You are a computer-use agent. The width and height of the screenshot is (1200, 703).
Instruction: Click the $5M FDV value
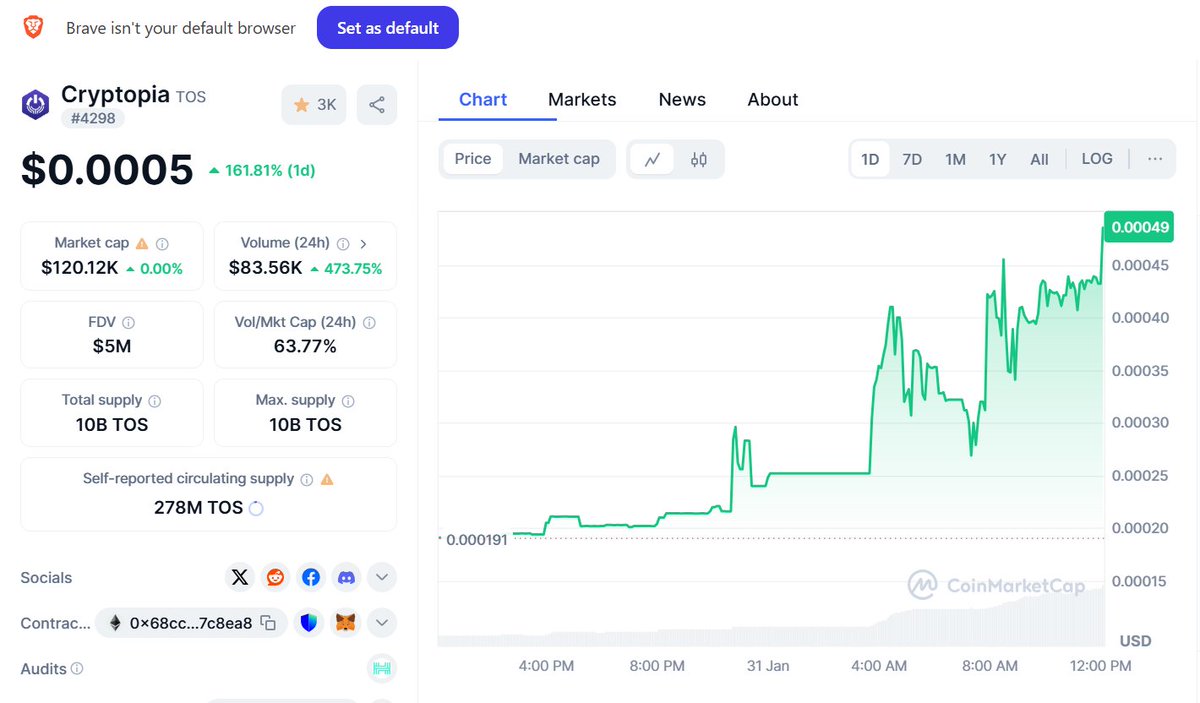pyautogui.click(x=112, y=347)
